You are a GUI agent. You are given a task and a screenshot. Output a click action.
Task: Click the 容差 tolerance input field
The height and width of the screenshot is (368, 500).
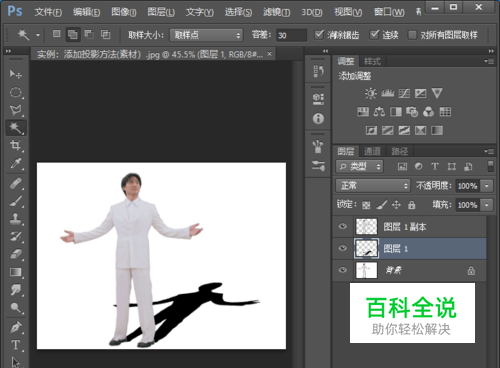[291, 35]
